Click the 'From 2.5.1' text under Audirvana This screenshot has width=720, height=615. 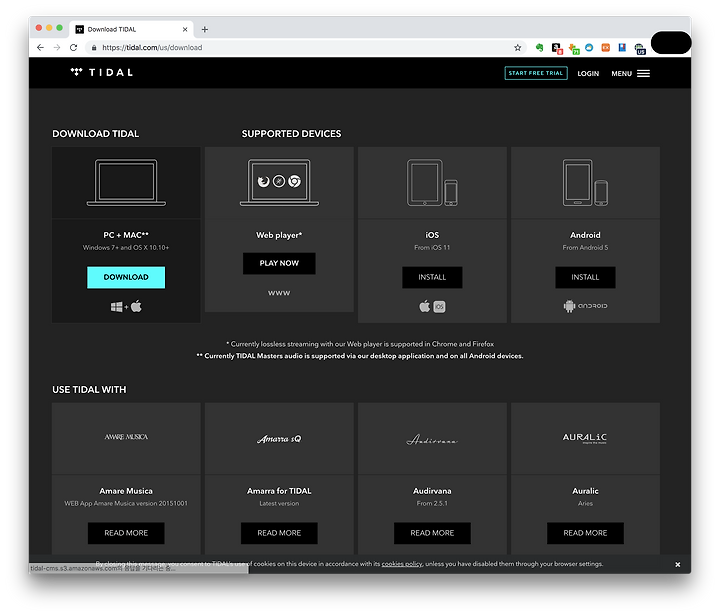point(432,503)
